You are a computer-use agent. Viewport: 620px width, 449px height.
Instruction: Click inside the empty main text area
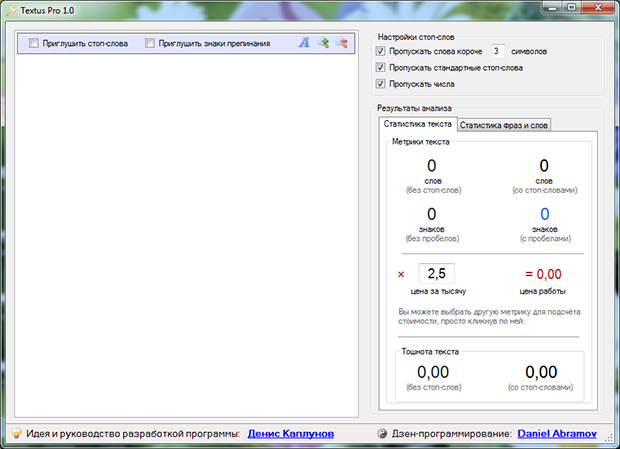point(186,236)
